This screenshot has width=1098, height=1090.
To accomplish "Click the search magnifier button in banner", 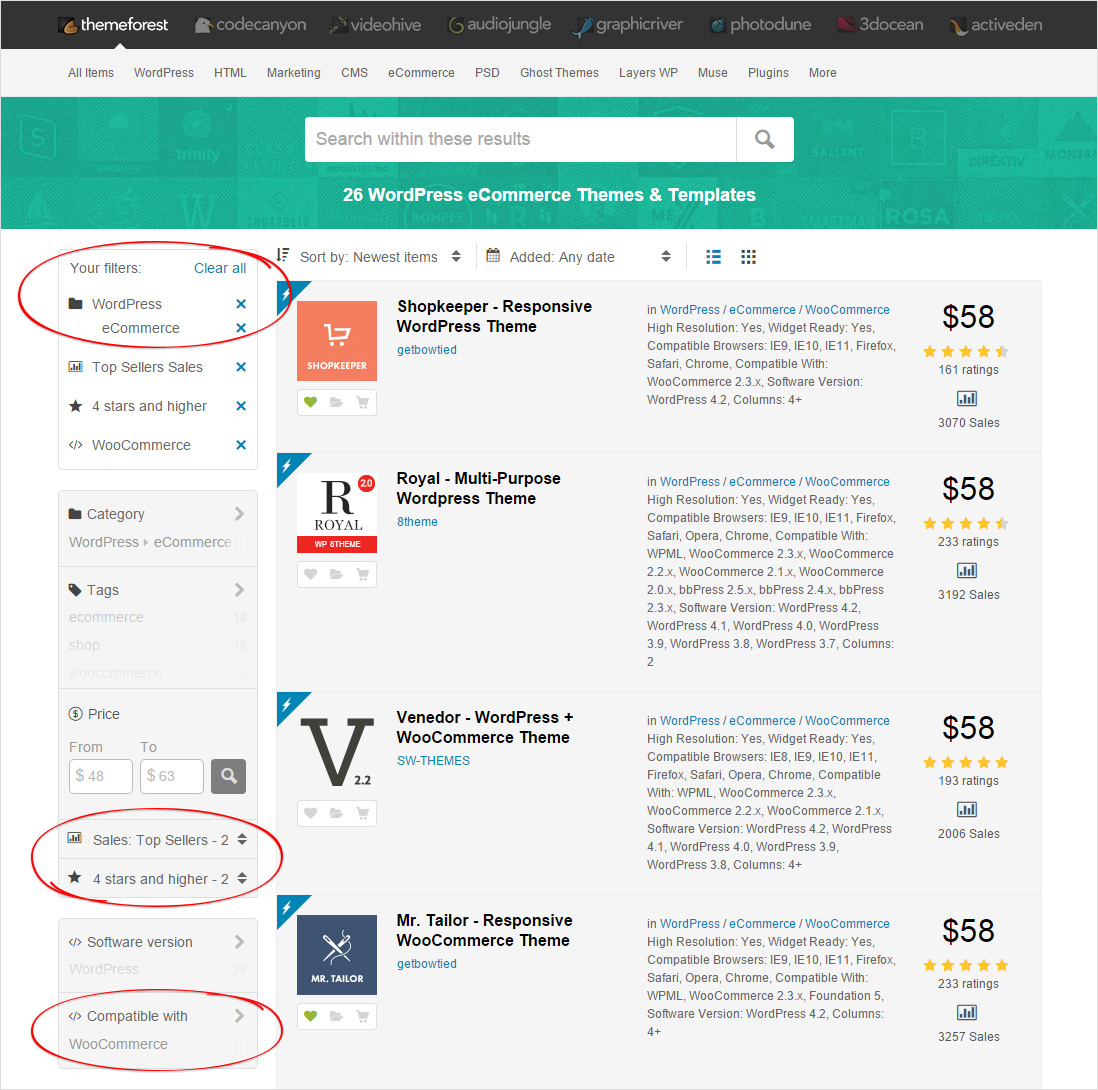I will [x=765, y=139].
